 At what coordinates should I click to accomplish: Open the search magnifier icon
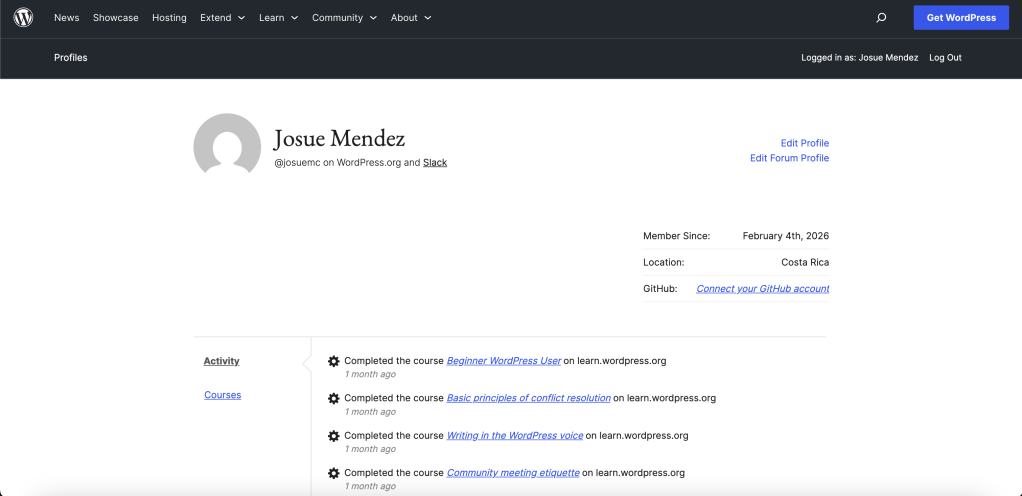click(x=881, y=18)
